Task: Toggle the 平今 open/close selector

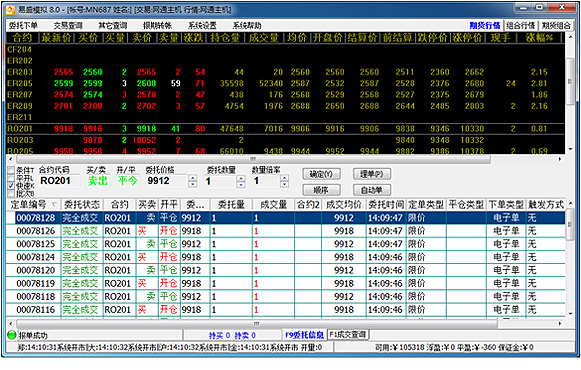Action: (127, 181)
